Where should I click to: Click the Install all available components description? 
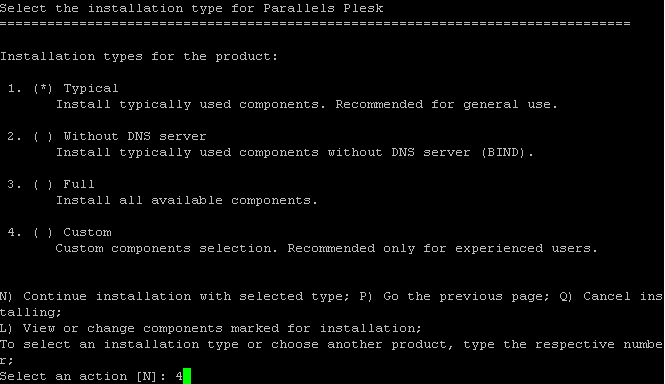pos(187,200)
